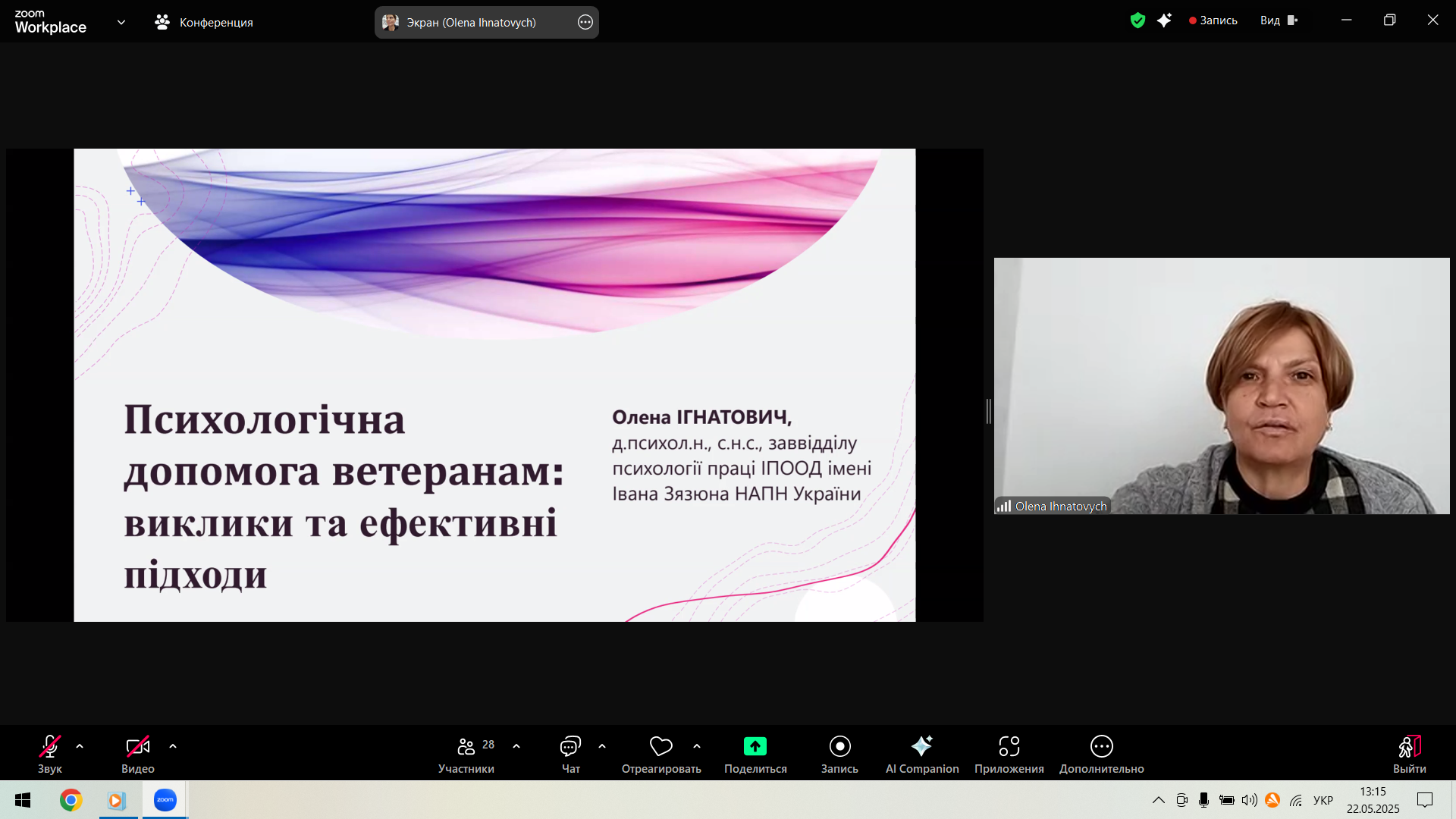Screen dimensions: 1456x819
Task: Open screen share options ellipsis for Olena
Action: coord(585,22)
